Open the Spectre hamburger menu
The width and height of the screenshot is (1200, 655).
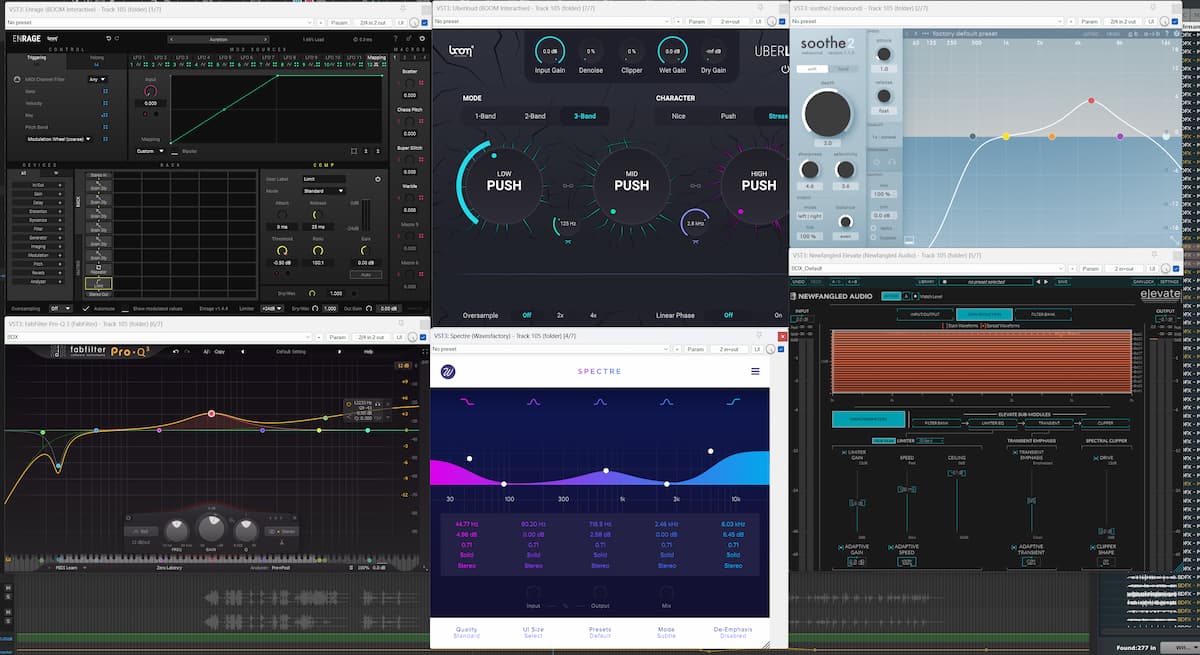click(x=755, y=371)
